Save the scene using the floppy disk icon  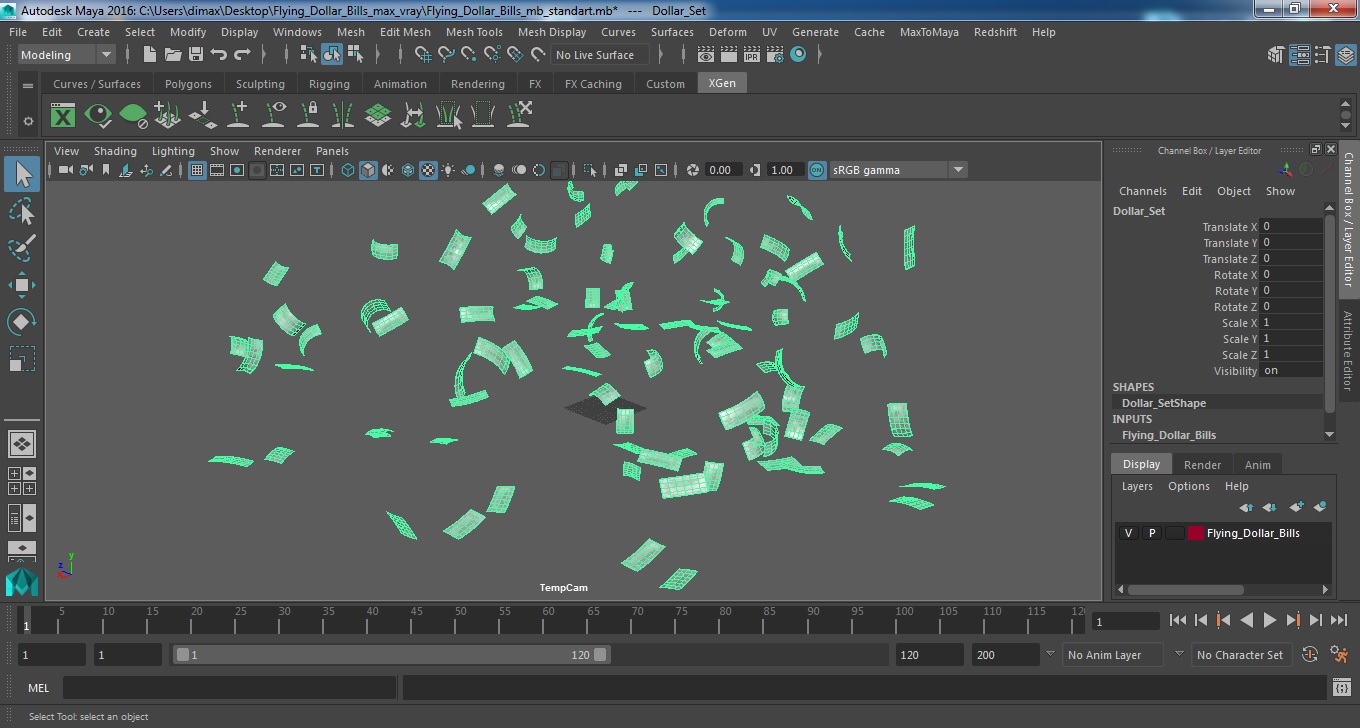coord(196,55)
